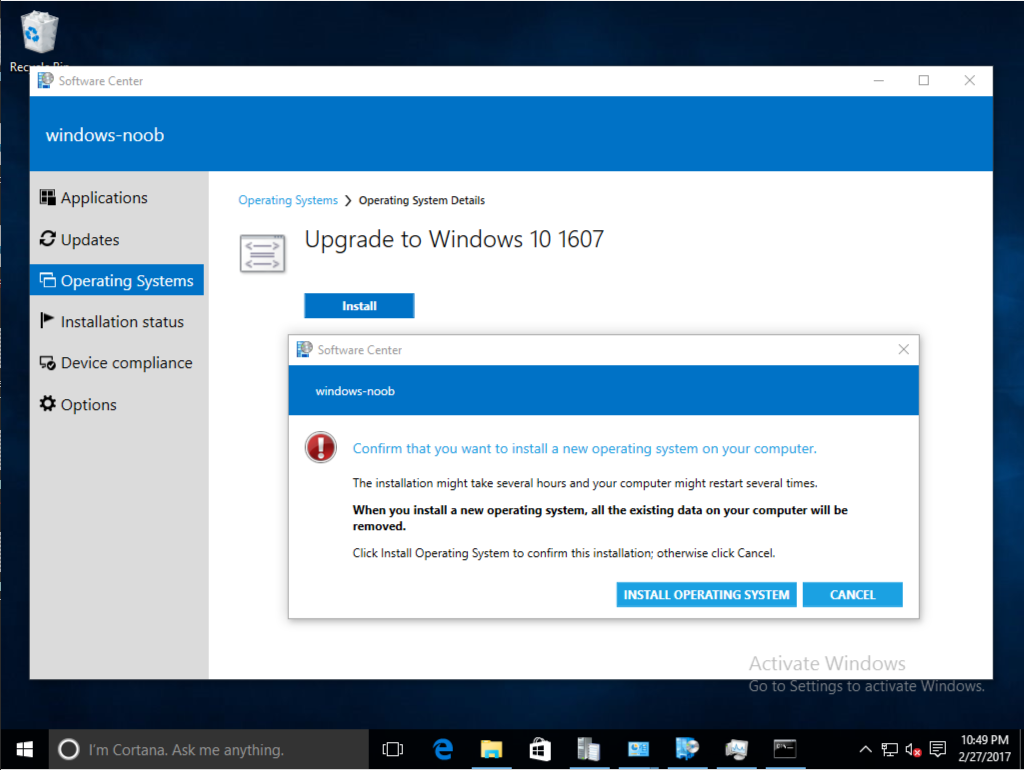Image resolution: width=1024 pixels, height=770 pixels.
Task: Open the Store from taskbar
Action: pyautogui.click(x=540, y=749)
